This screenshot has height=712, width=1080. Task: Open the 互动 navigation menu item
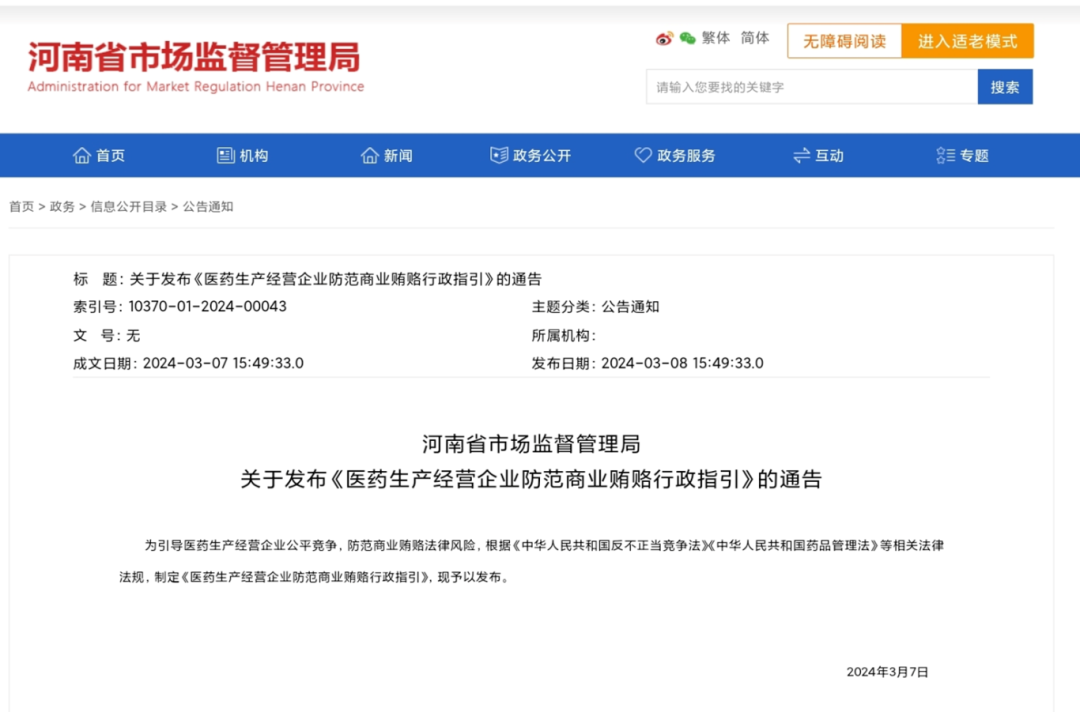819,156
